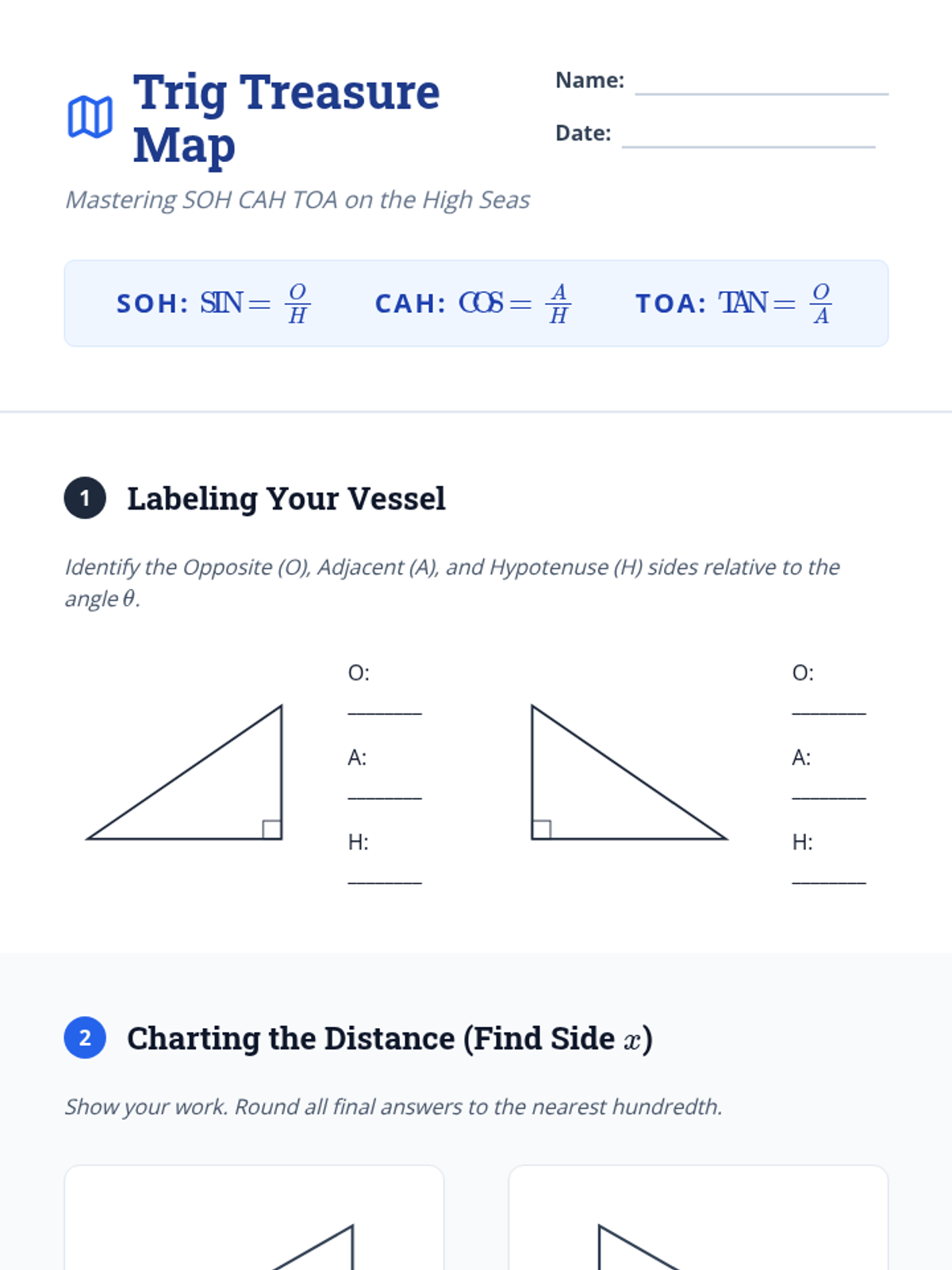Click the number 1 section badge

click(x=85, y=498)
